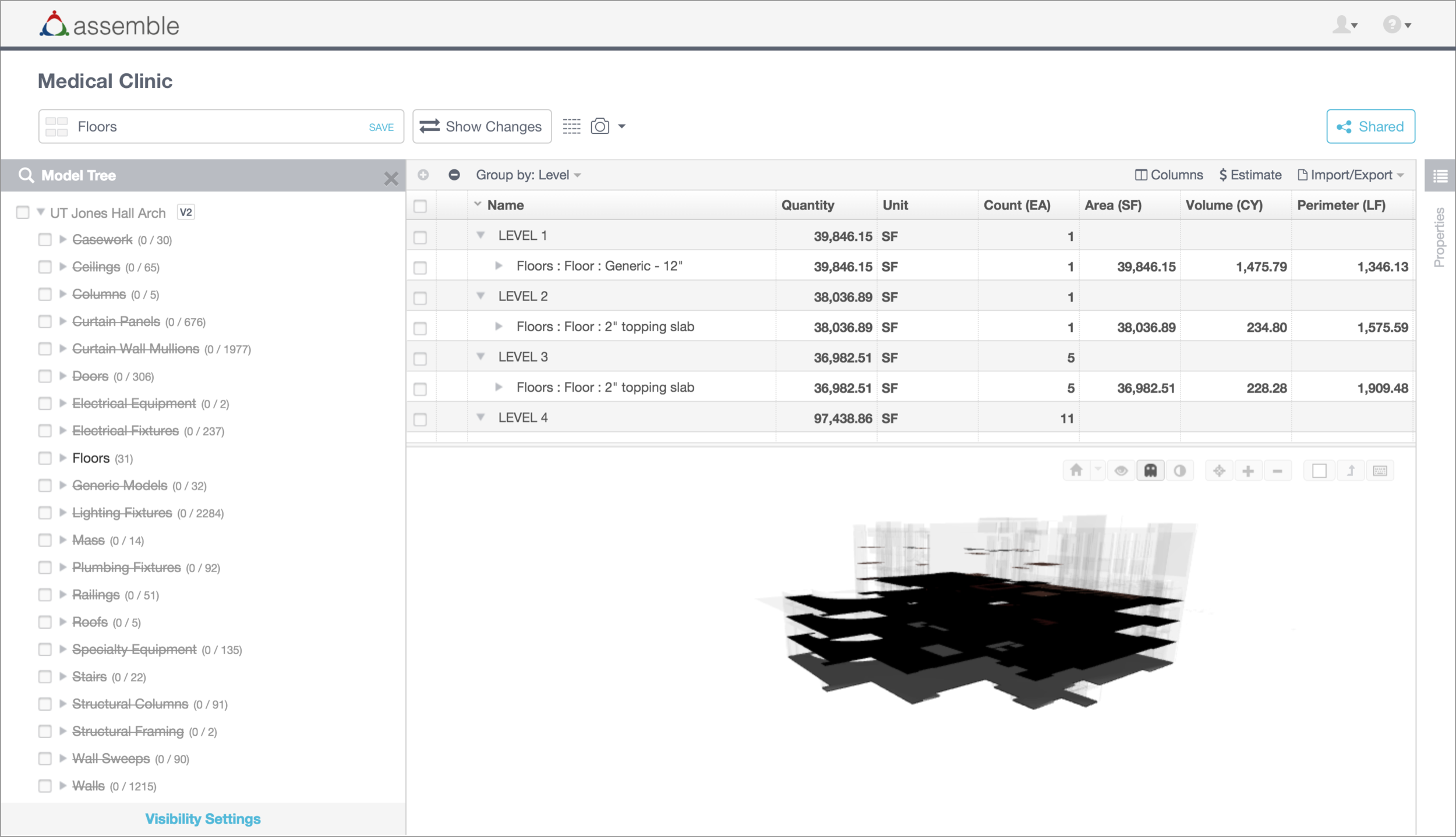Viewport: 1456px width, 837px height.
Task: Click the view layout icon left of Floors
Action: 56,126
